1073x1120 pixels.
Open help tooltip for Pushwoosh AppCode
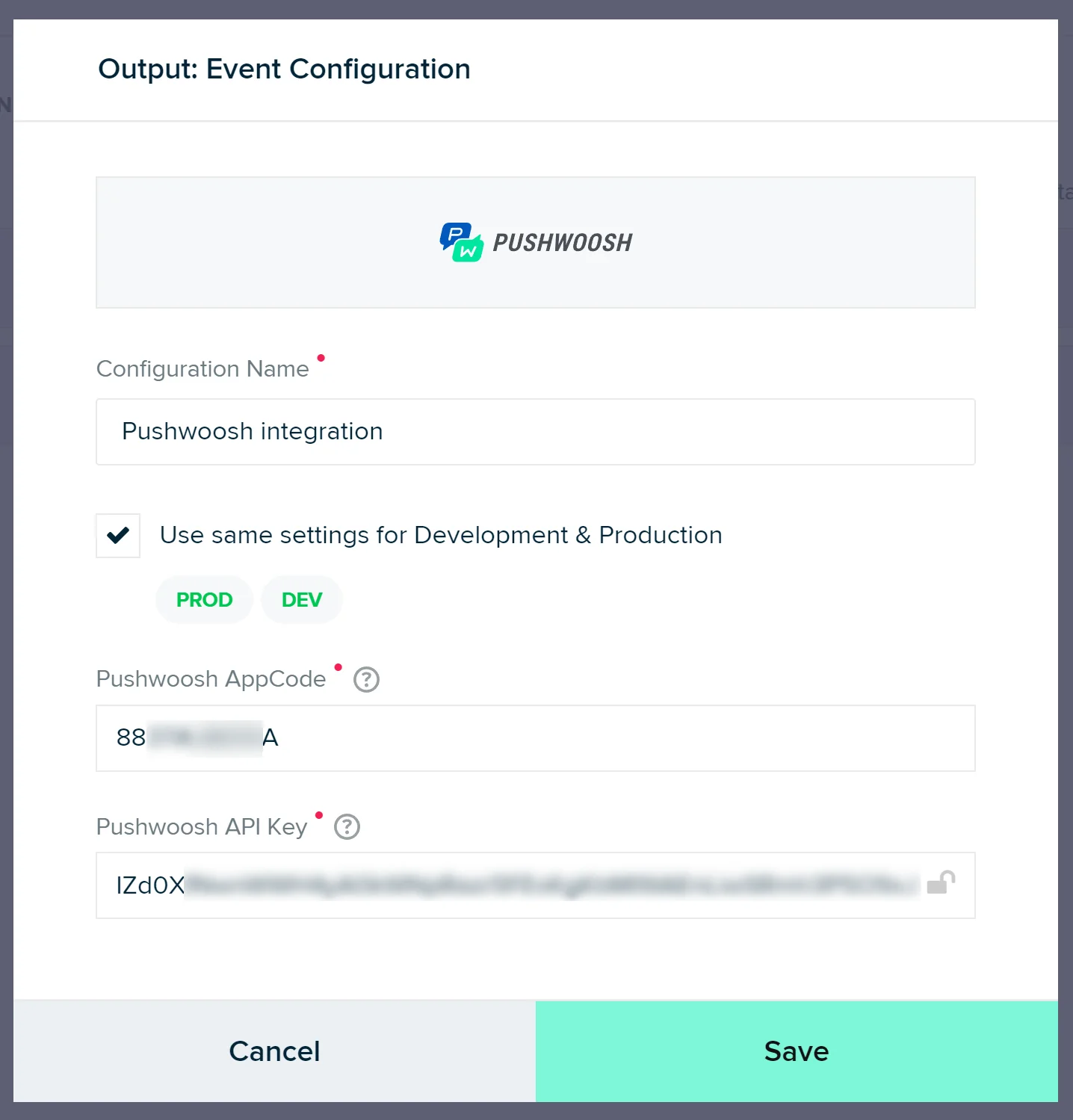366,680
